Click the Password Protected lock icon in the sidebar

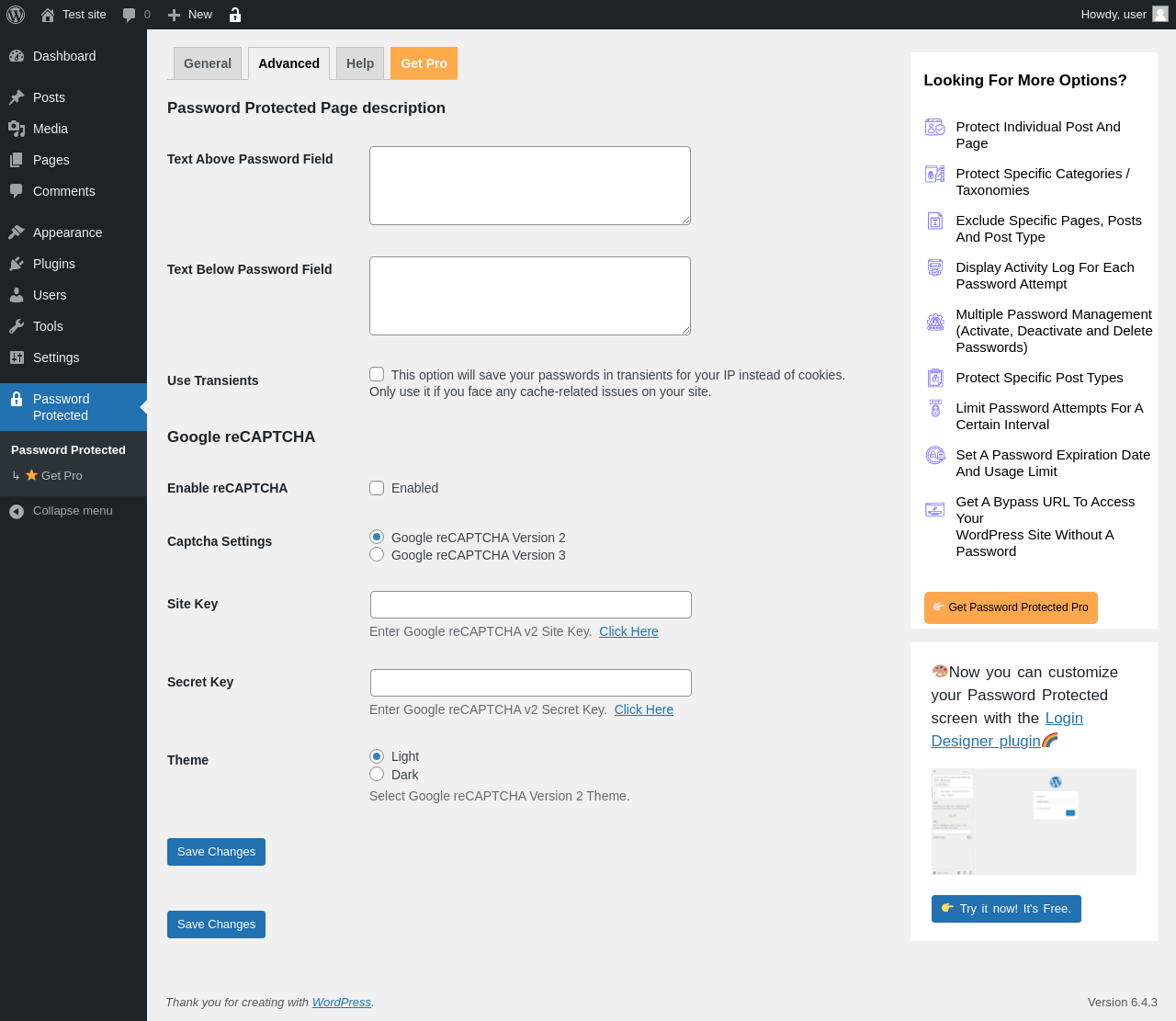tap(17, 399)
